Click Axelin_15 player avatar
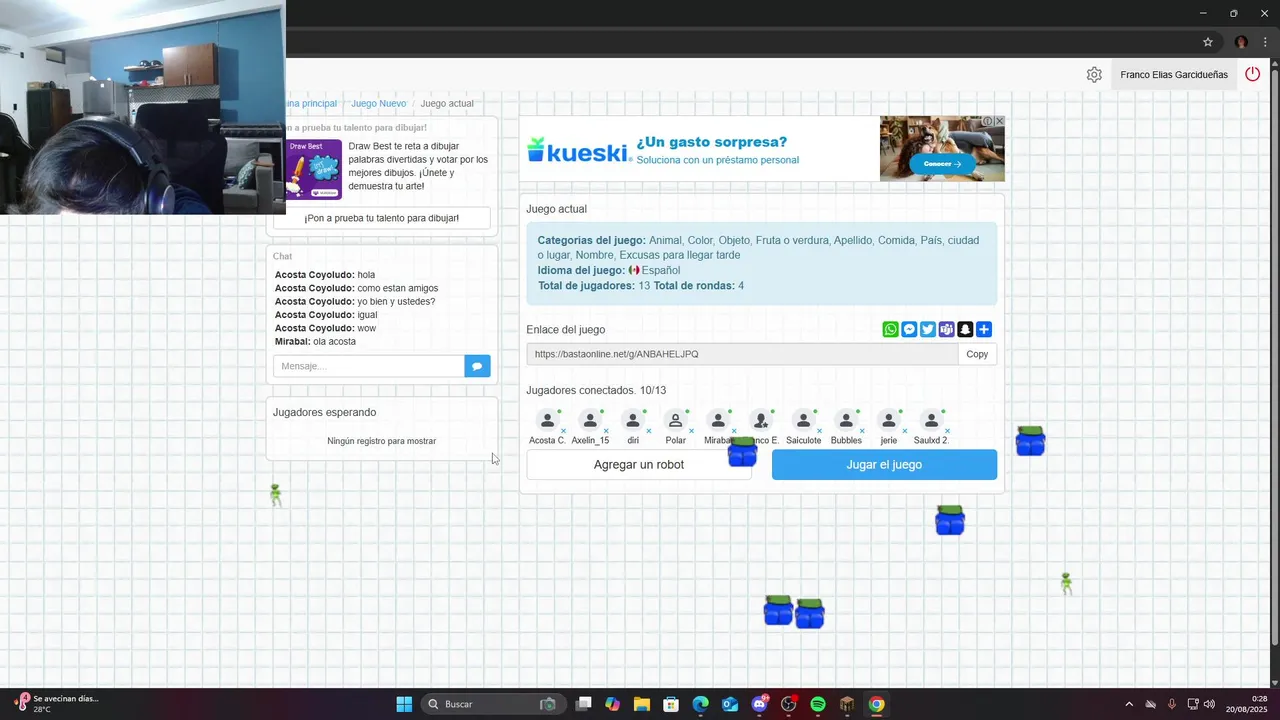 coord(590,421)
